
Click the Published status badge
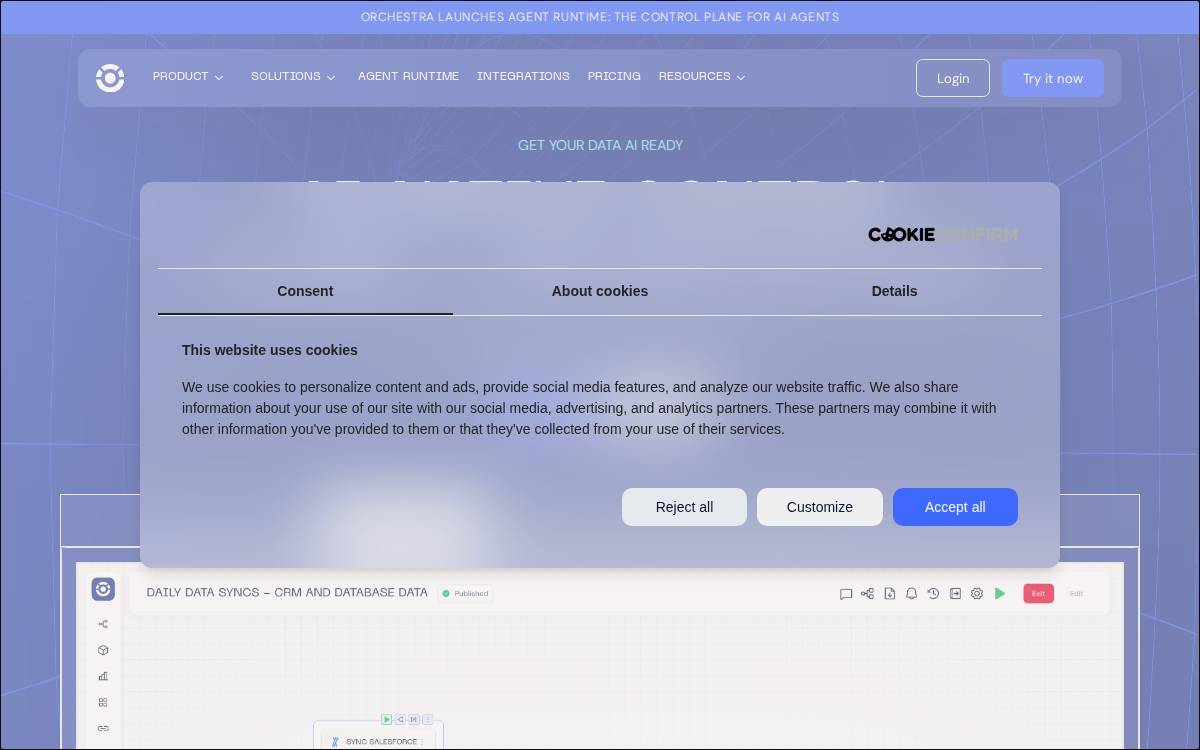point(465,593)
